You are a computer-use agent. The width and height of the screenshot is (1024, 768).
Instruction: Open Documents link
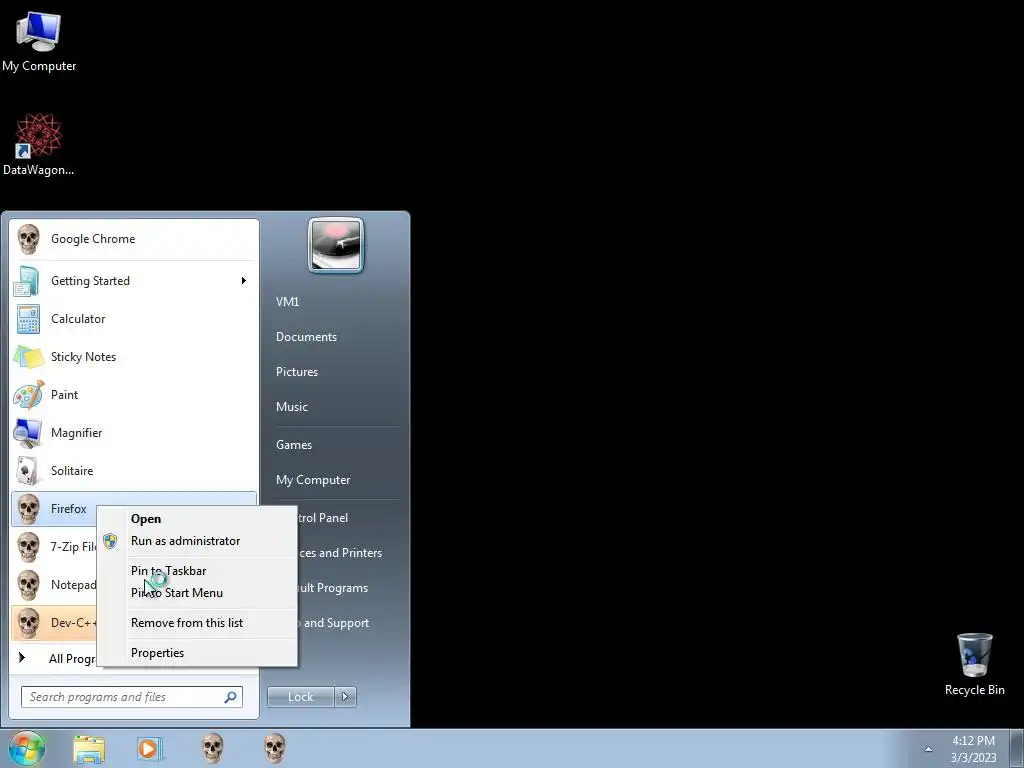click(x=306, y=337)
